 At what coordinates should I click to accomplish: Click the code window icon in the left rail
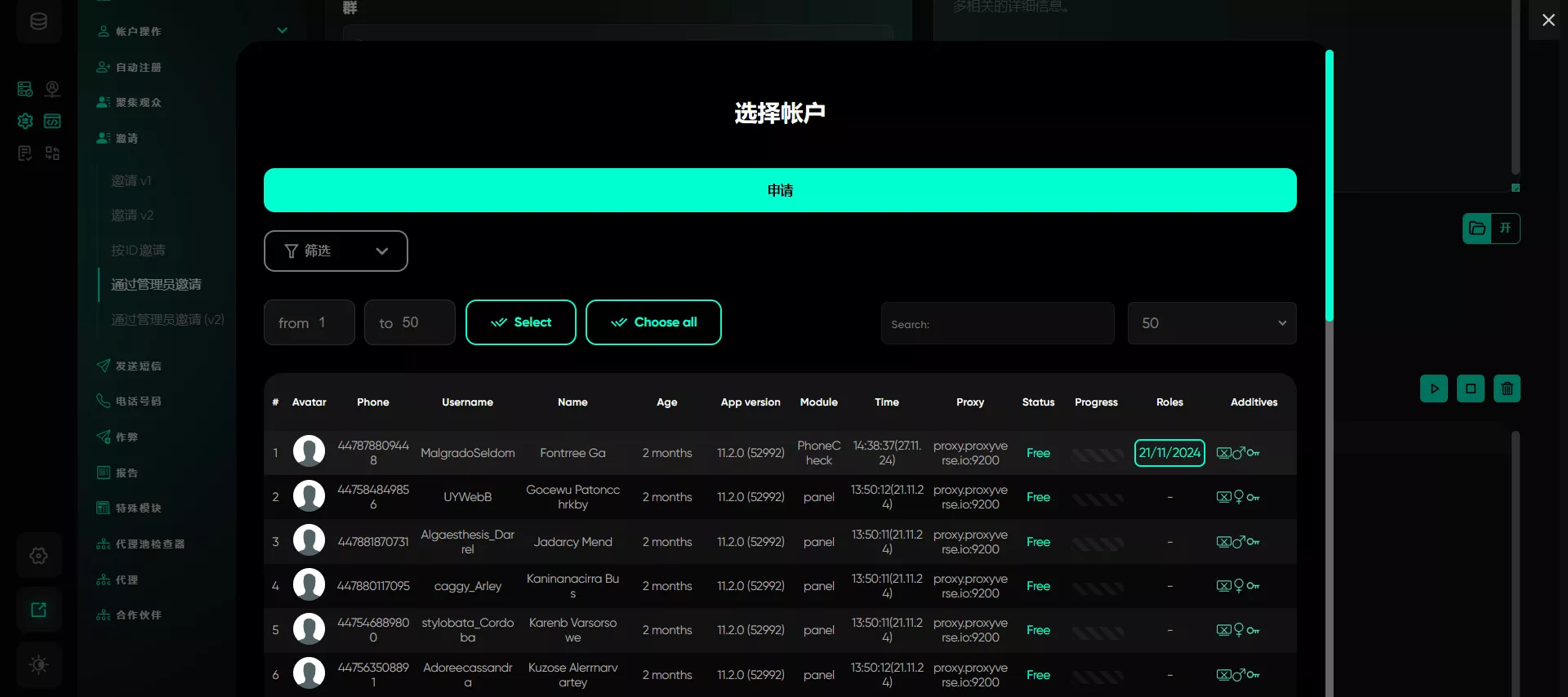click(52, 121)
